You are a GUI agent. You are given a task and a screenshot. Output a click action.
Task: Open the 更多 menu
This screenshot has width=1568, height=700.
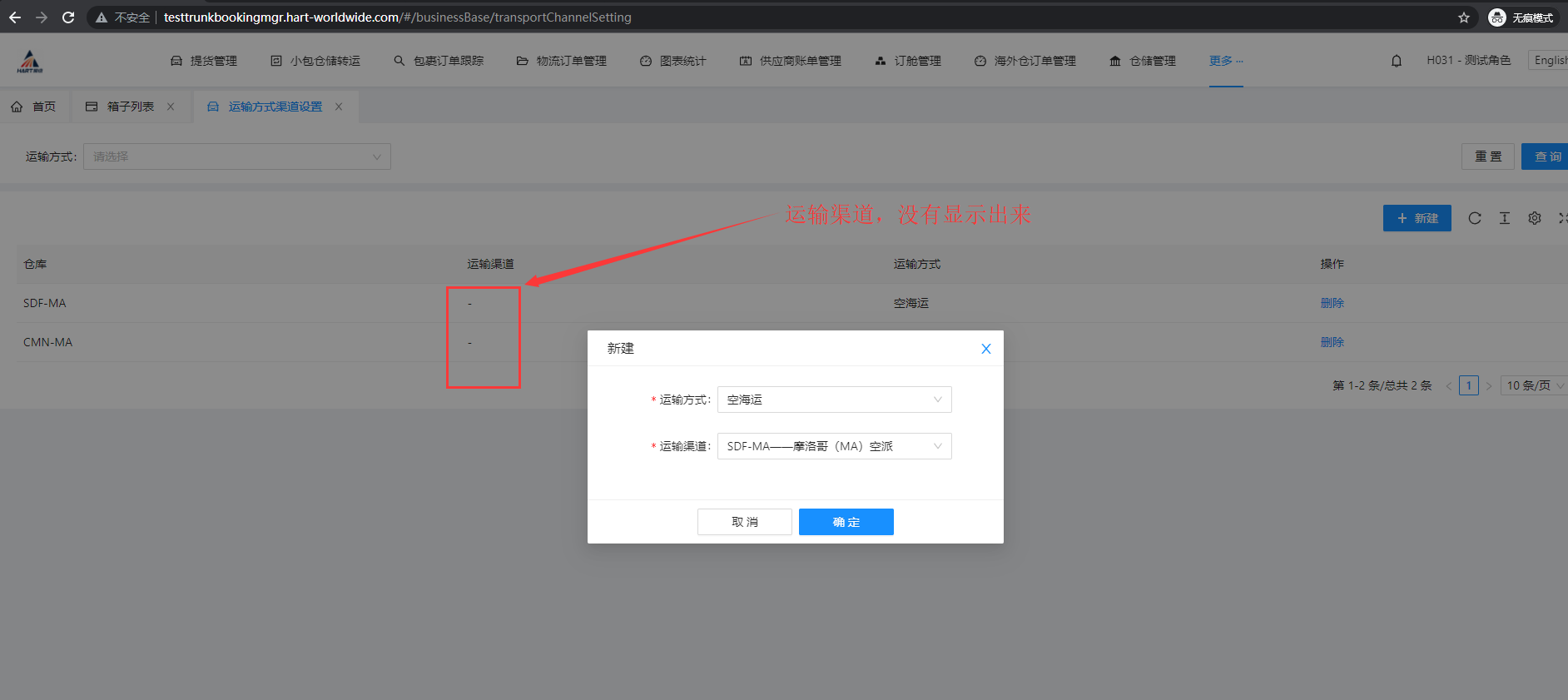[x=1225, y=61]
